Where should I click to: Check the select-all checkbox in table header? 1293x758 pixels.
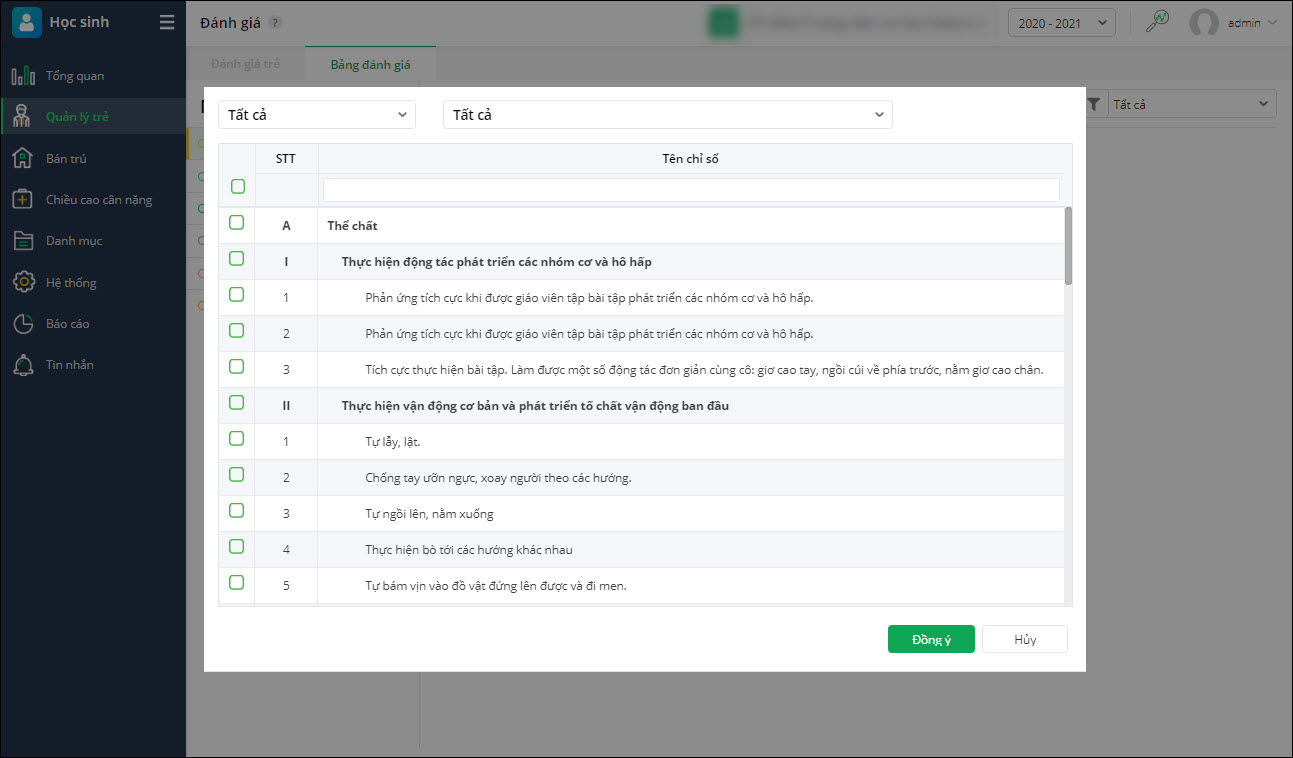click(x=238, y=186)
